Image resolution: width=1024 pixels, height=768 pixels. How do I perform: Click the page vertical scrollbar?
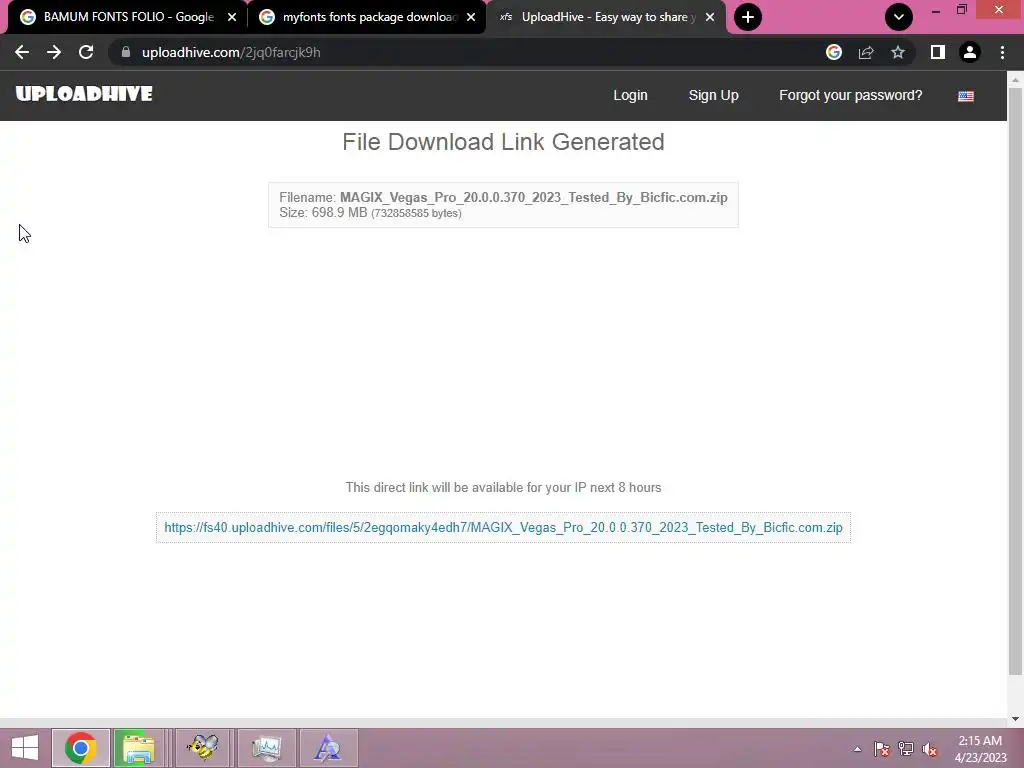pos(1015,380)
